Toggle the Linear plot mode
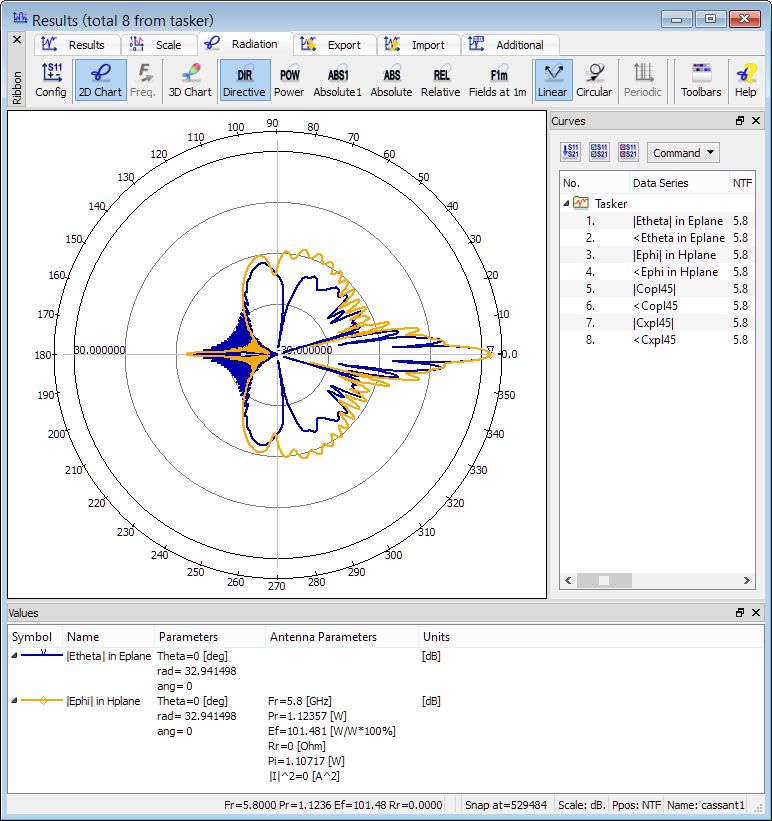772x821 pixels. pos(552,80)
